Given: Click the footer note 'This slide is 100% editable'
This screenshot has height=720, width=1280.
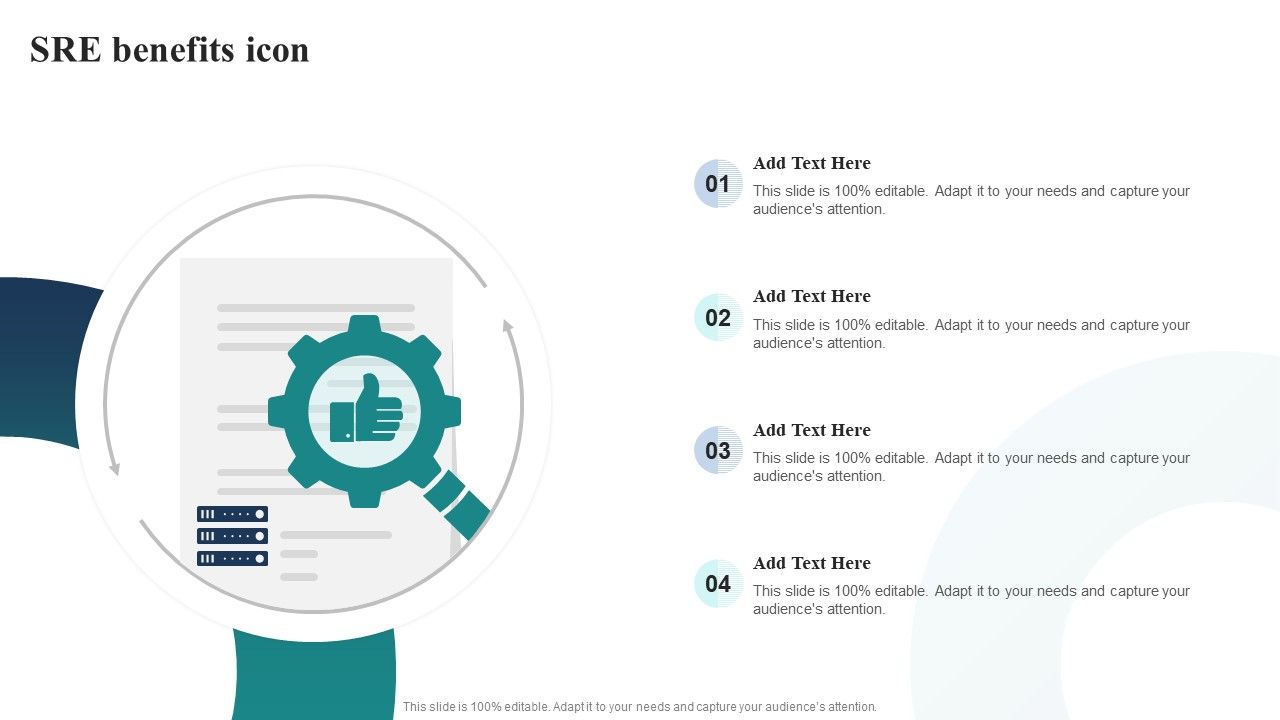Looking at the screenshot, I should click(x=640, y=706).
